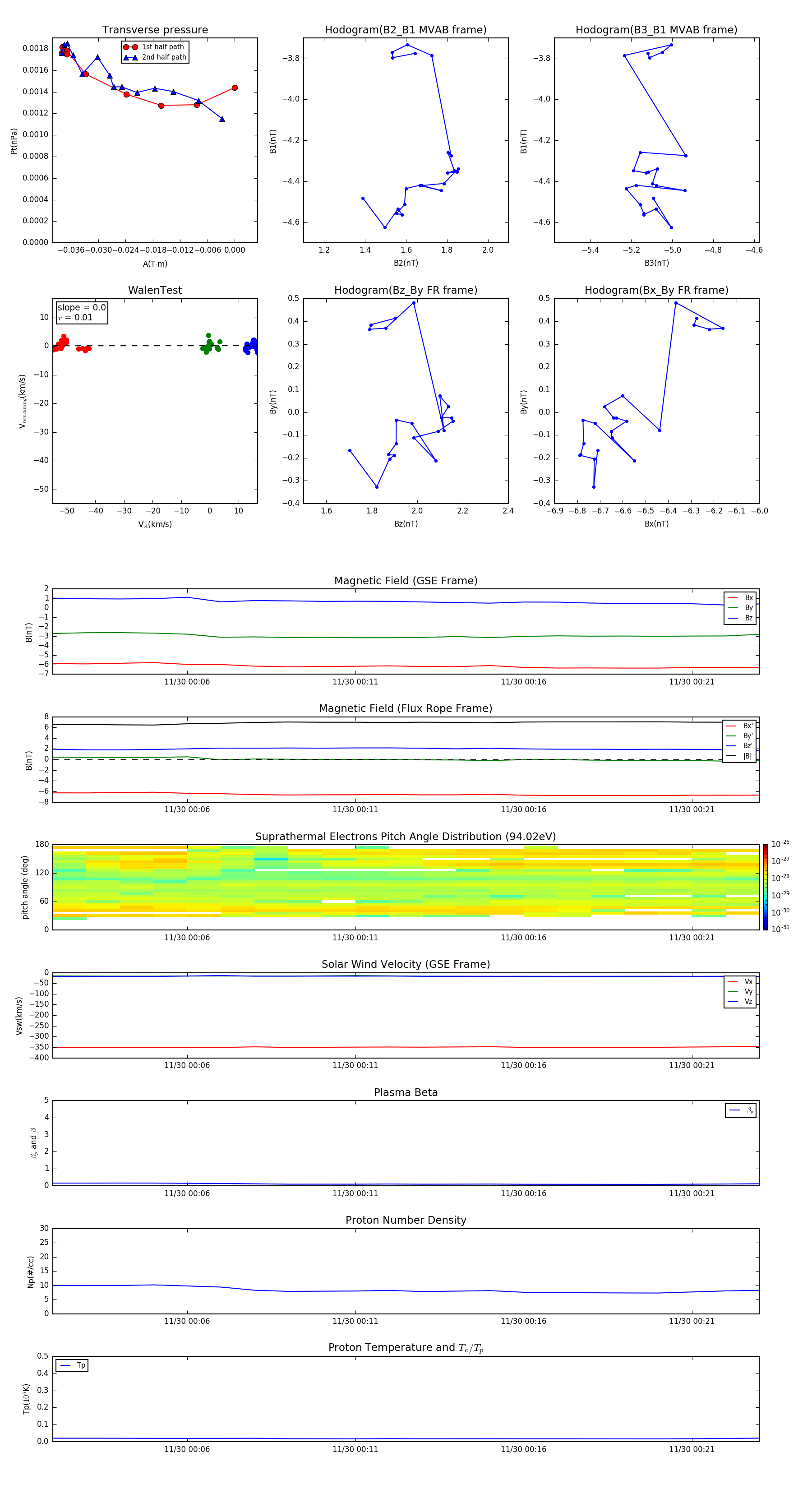Click the "Solar Wind Velocity (GSE Frame)" title
Screen dimensions: 812x1489
click(x=406, y=965)
